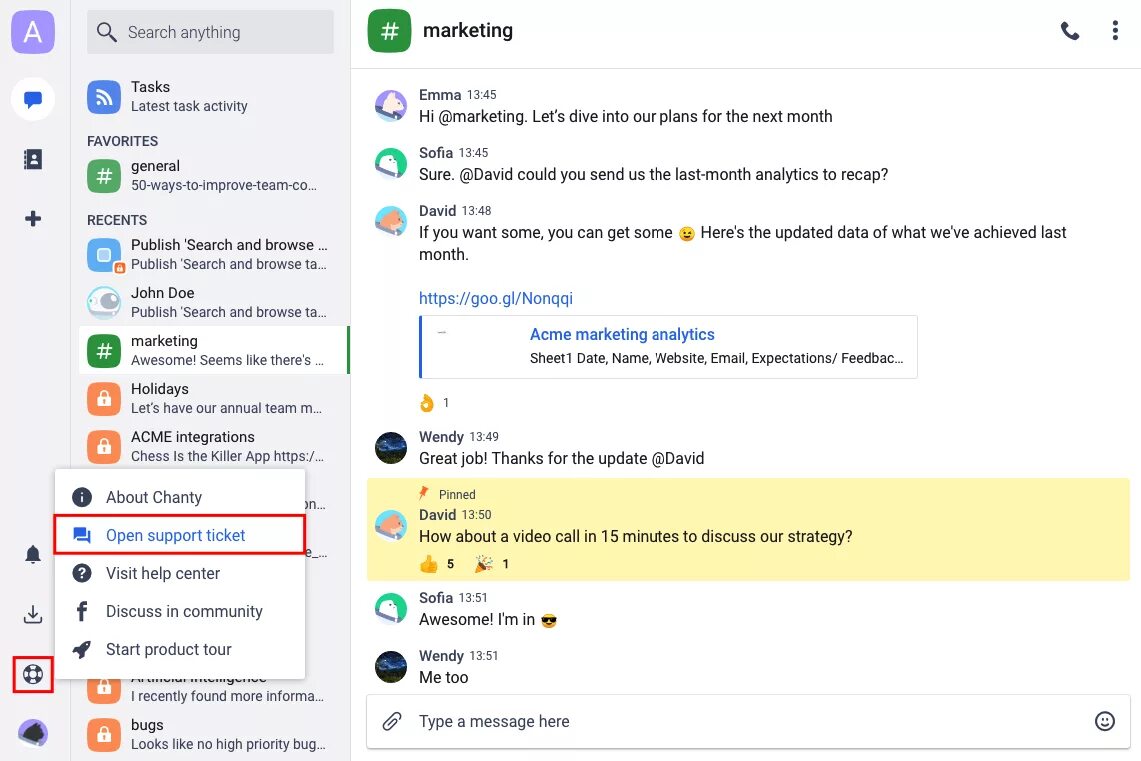Click the download icon in left sidebar
The image size is (1141, 761).
coord(33,614)
